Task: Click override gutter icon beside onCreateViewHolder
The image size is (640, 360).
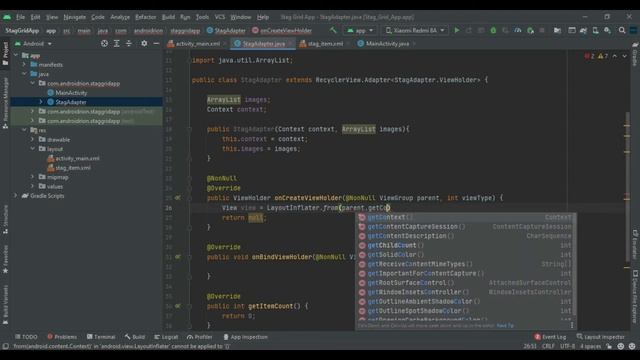Action: coord(178,198)
